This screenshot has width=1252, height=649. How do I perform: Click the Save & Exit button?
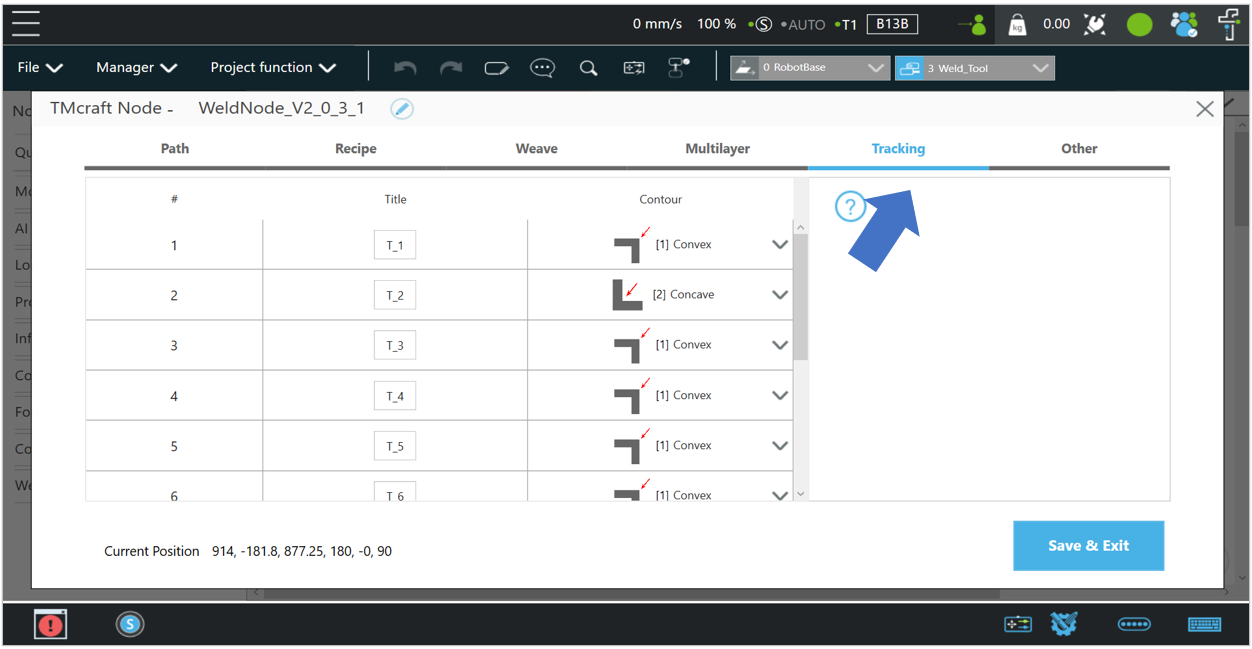[x=1088, y=546]
